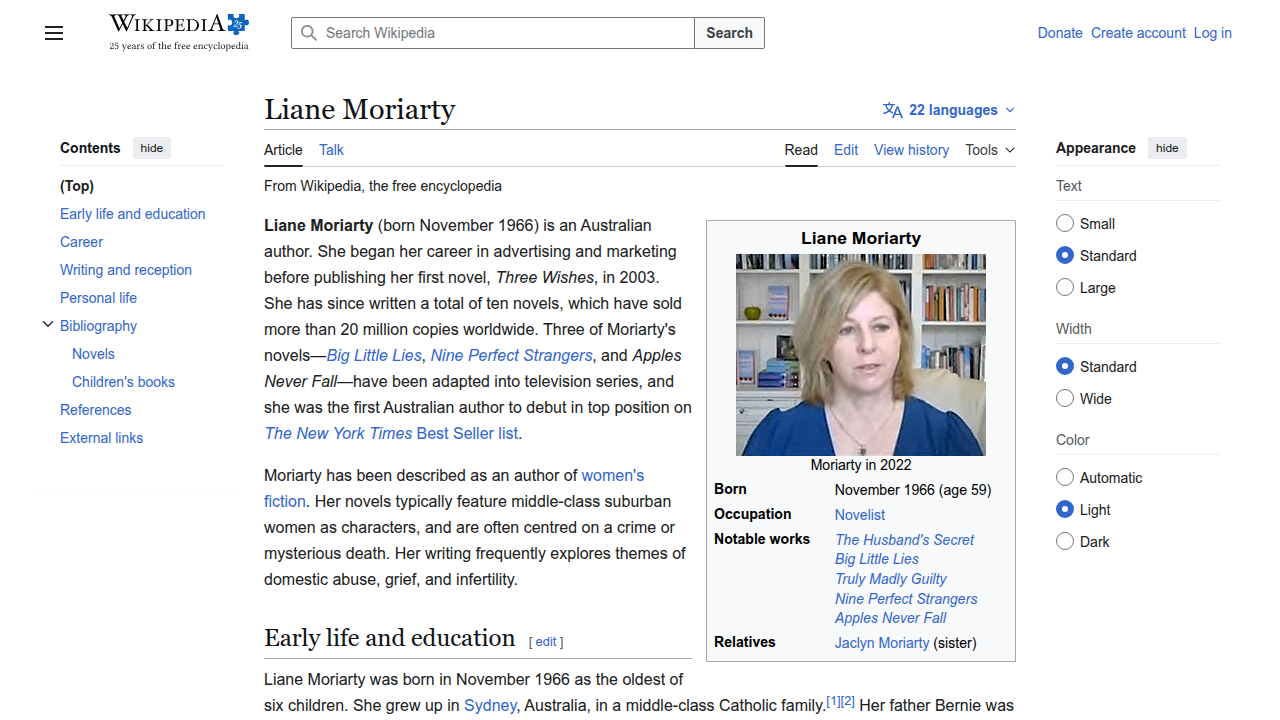Open the View history tab
The height and width of the screenshot is (720, 1280).
pos(911,150)
